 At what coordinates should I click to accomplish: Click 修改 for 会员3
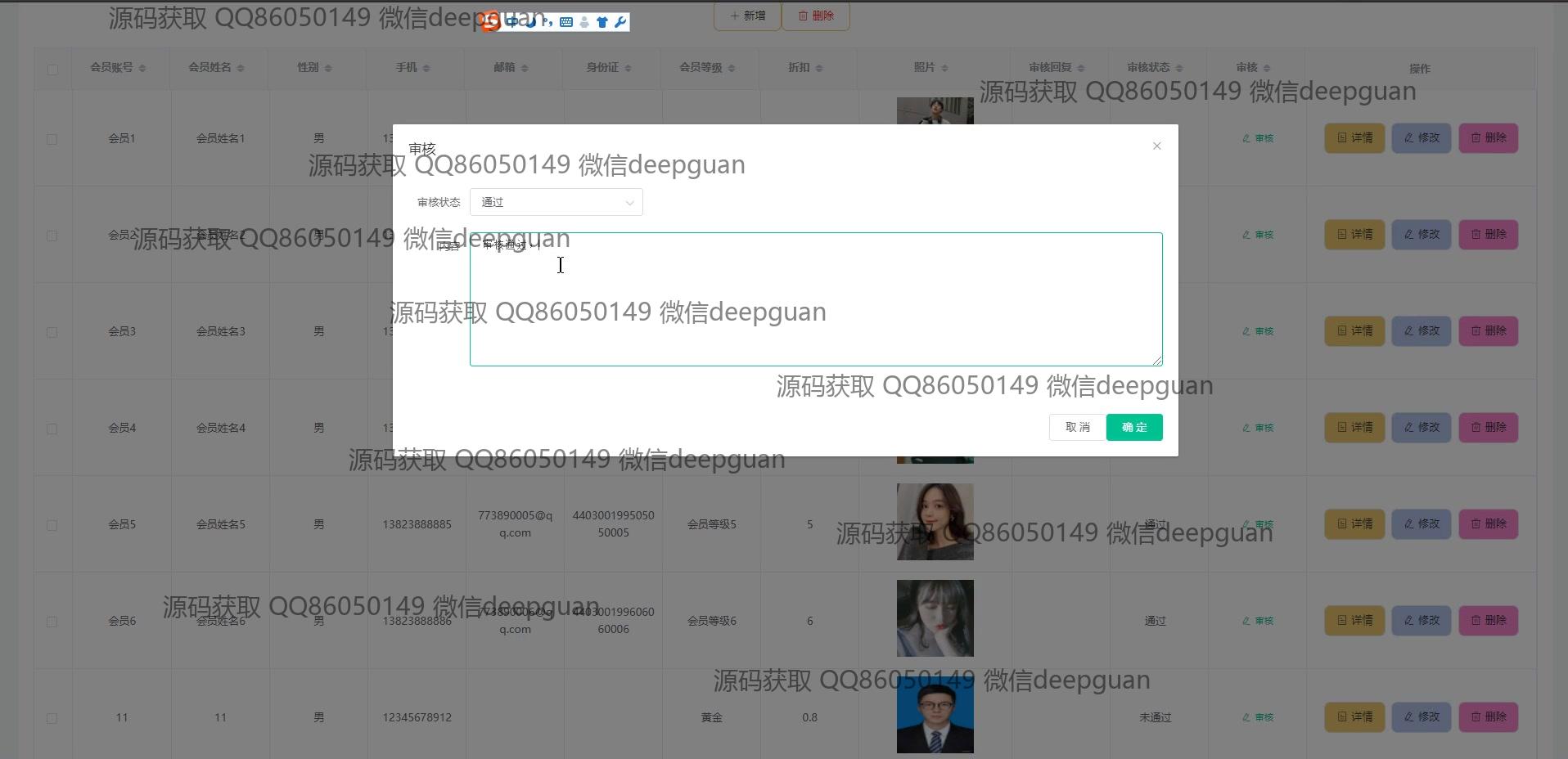(1422, 331)
